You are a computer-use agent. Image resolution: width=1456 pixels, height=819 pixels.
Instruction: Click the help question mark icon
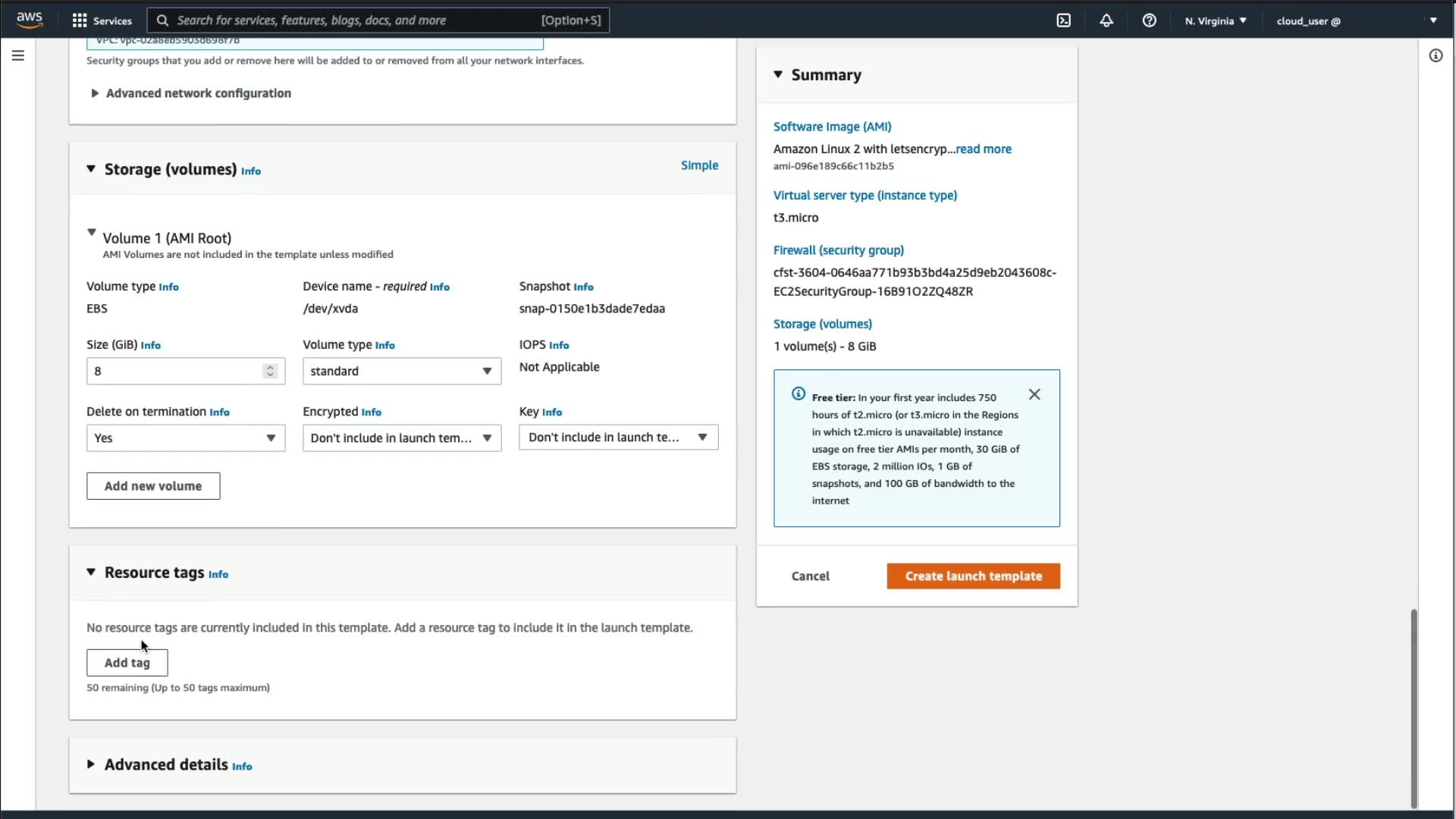click(x=1149, y=20)
